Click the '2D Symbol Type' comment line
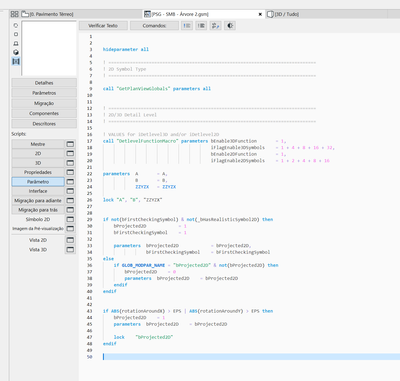 125,69
